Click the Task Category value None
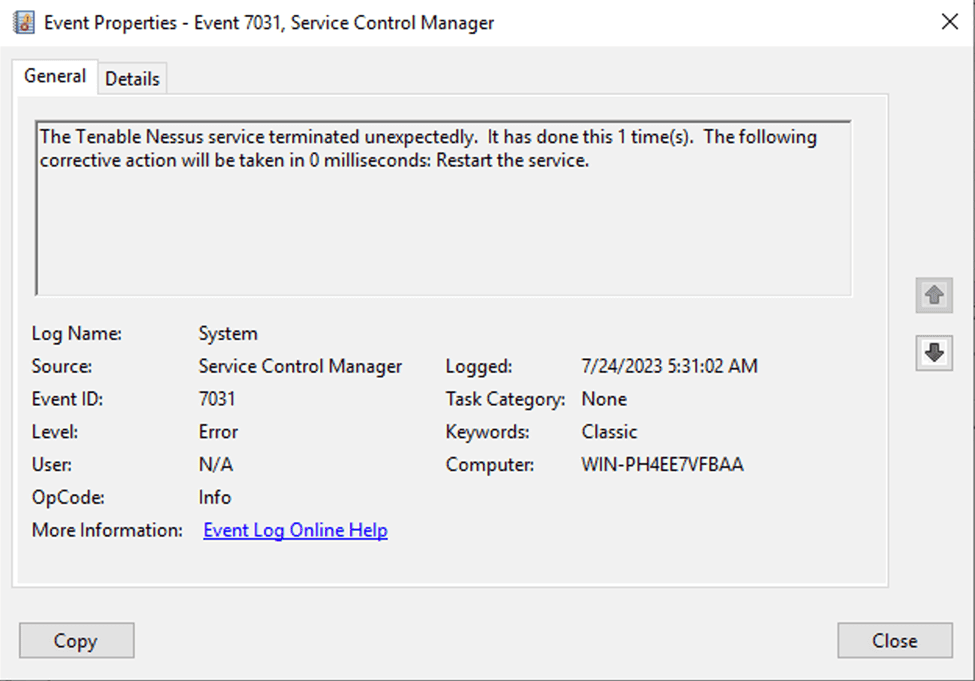 pyautogui.click(x=604, y=399)
